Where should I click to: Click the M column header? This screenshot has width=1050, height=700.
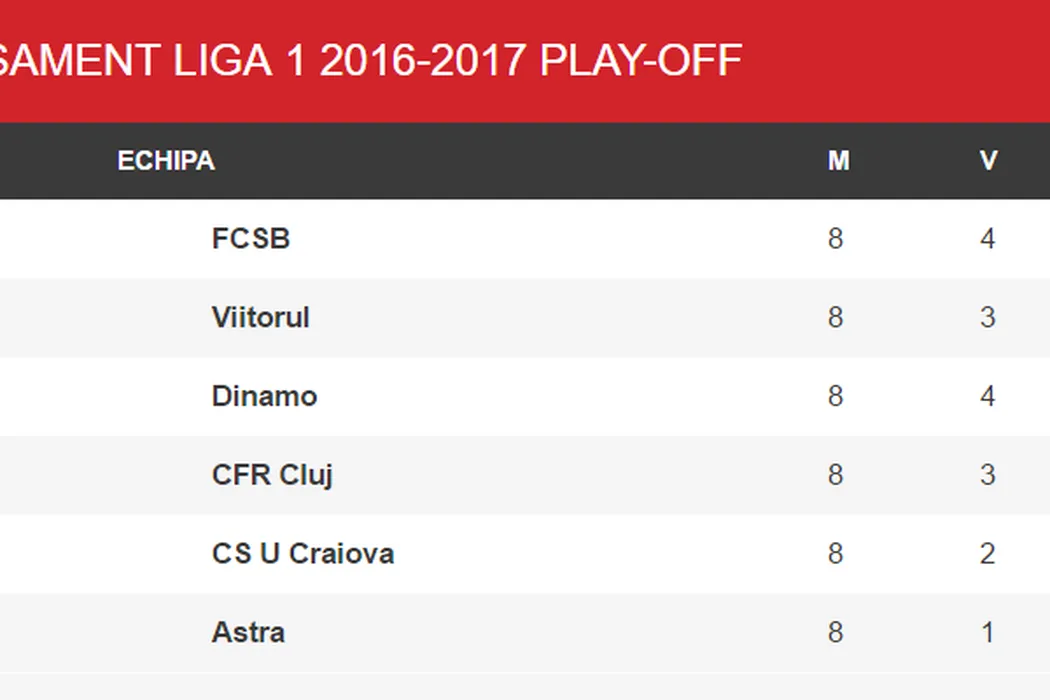tap(838, 161)
